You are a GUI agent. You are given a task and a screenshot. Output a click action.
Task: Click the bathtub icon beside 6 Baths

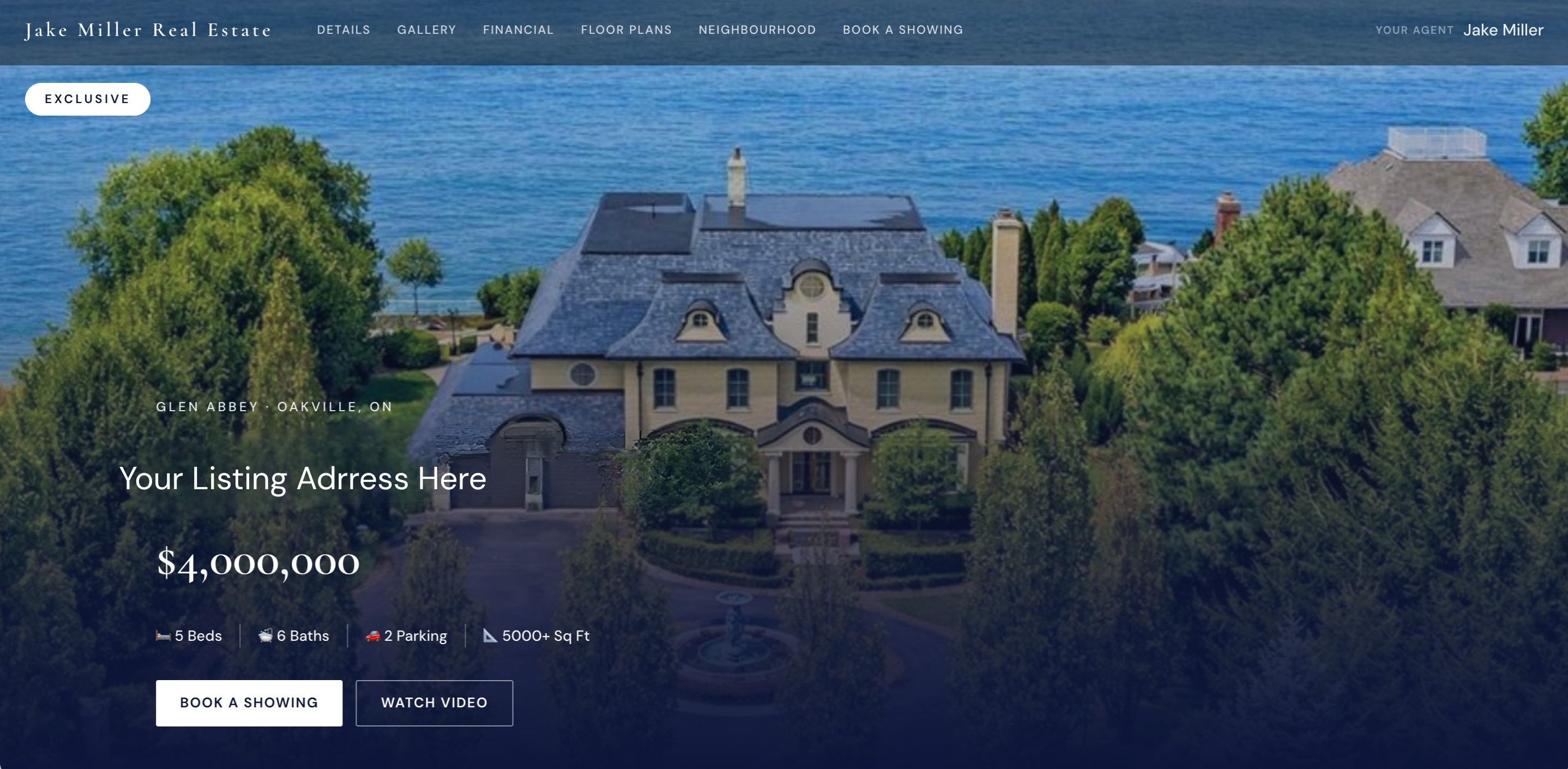[x=266, y=636]
